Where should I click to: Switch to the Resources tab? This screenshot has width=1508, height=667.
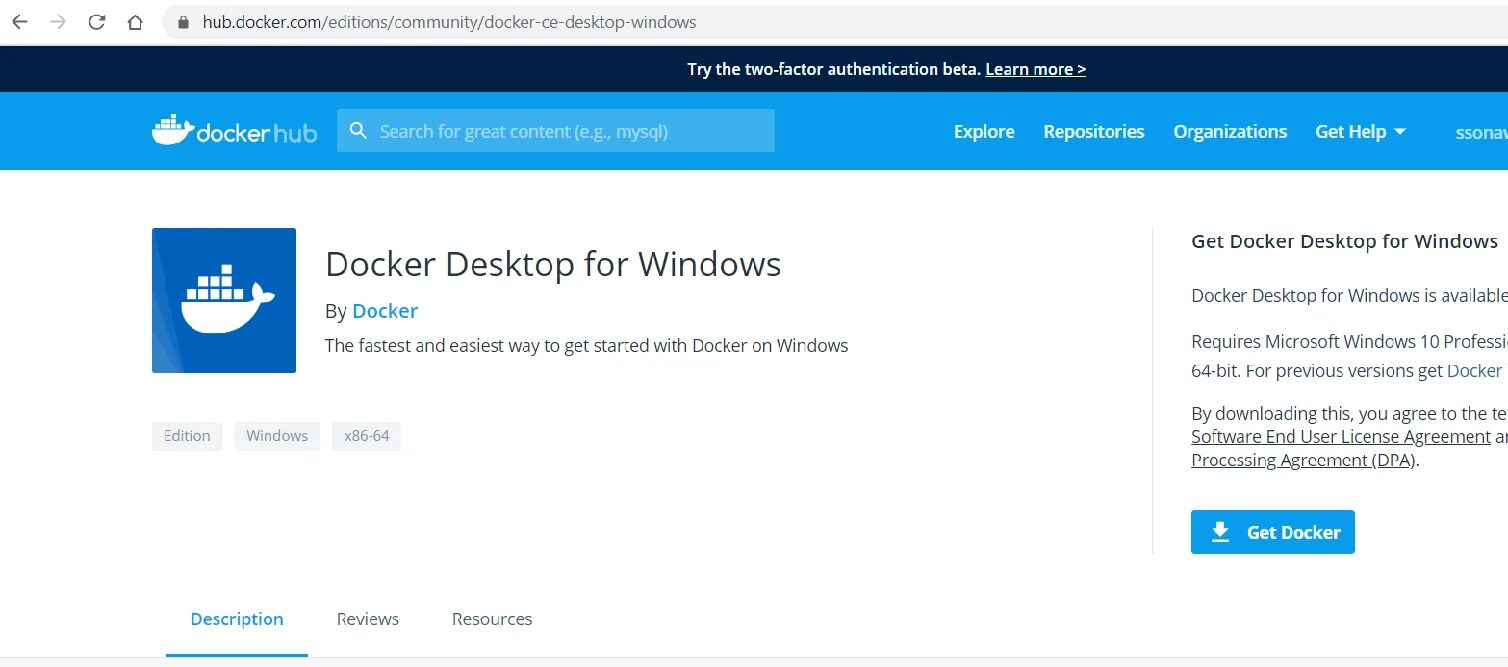[492, 619]
